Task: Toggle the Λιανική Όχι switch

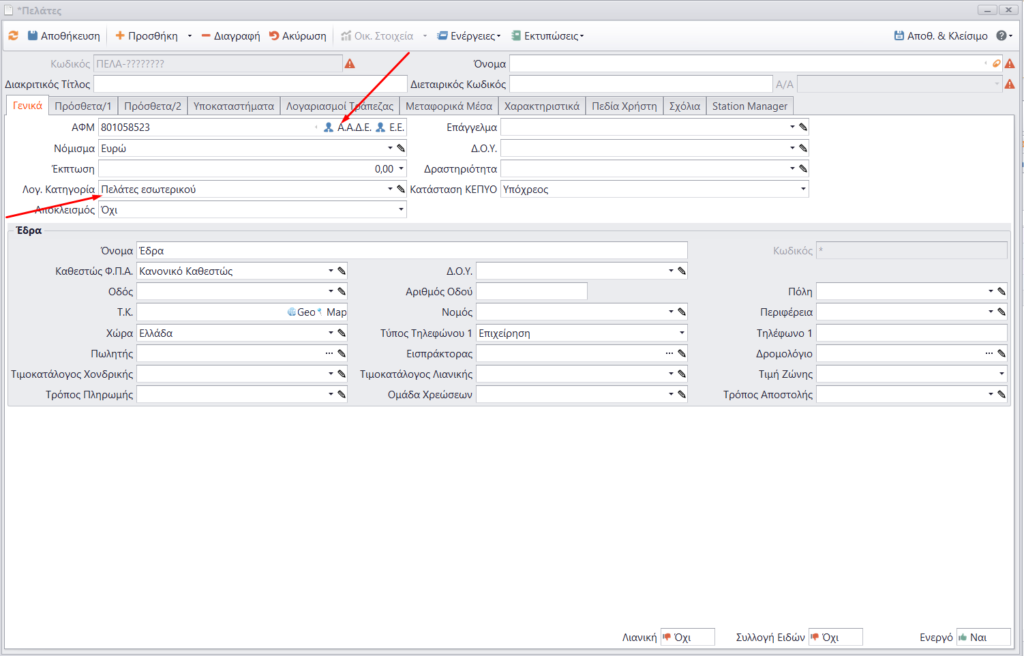Action: point(687,637)
